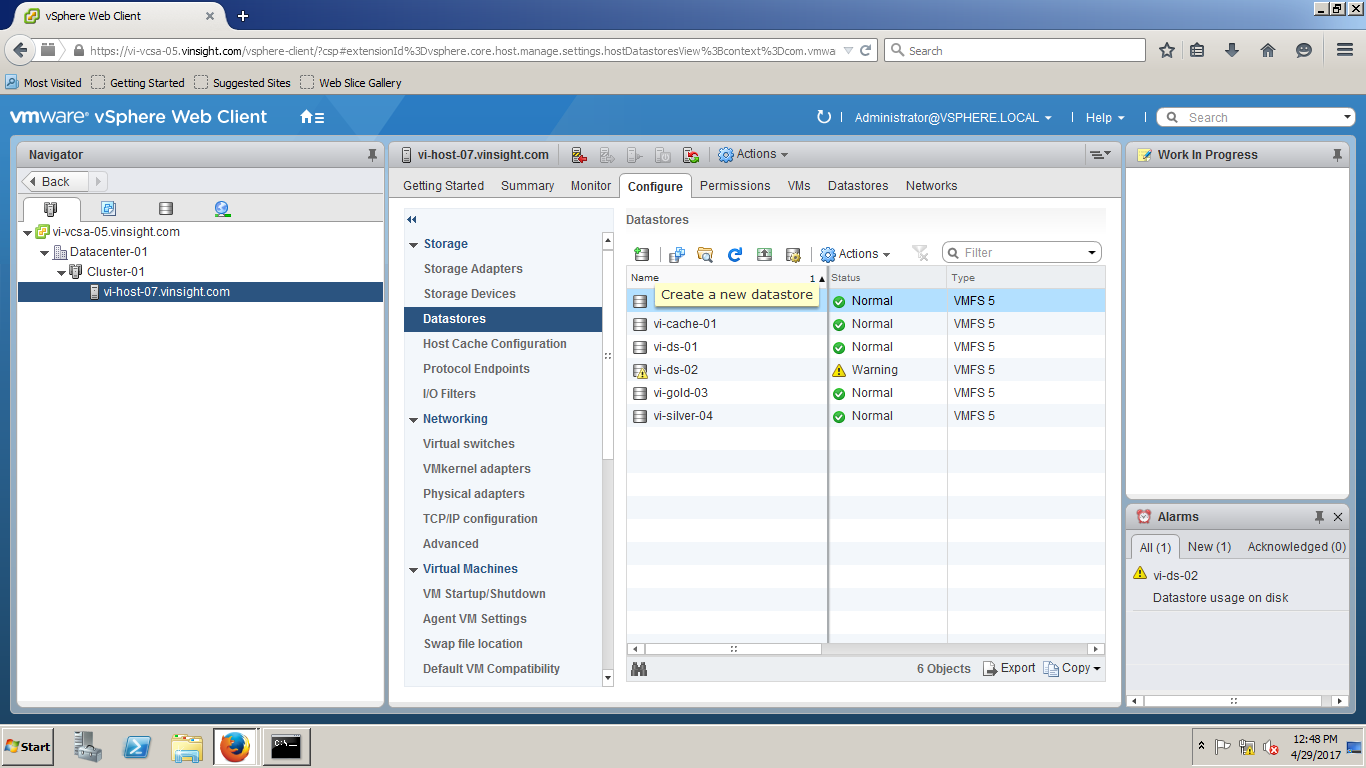This screenshot has width=1366, height=768.
Task: Open Storage Devices settings
Action: [469, 294]
